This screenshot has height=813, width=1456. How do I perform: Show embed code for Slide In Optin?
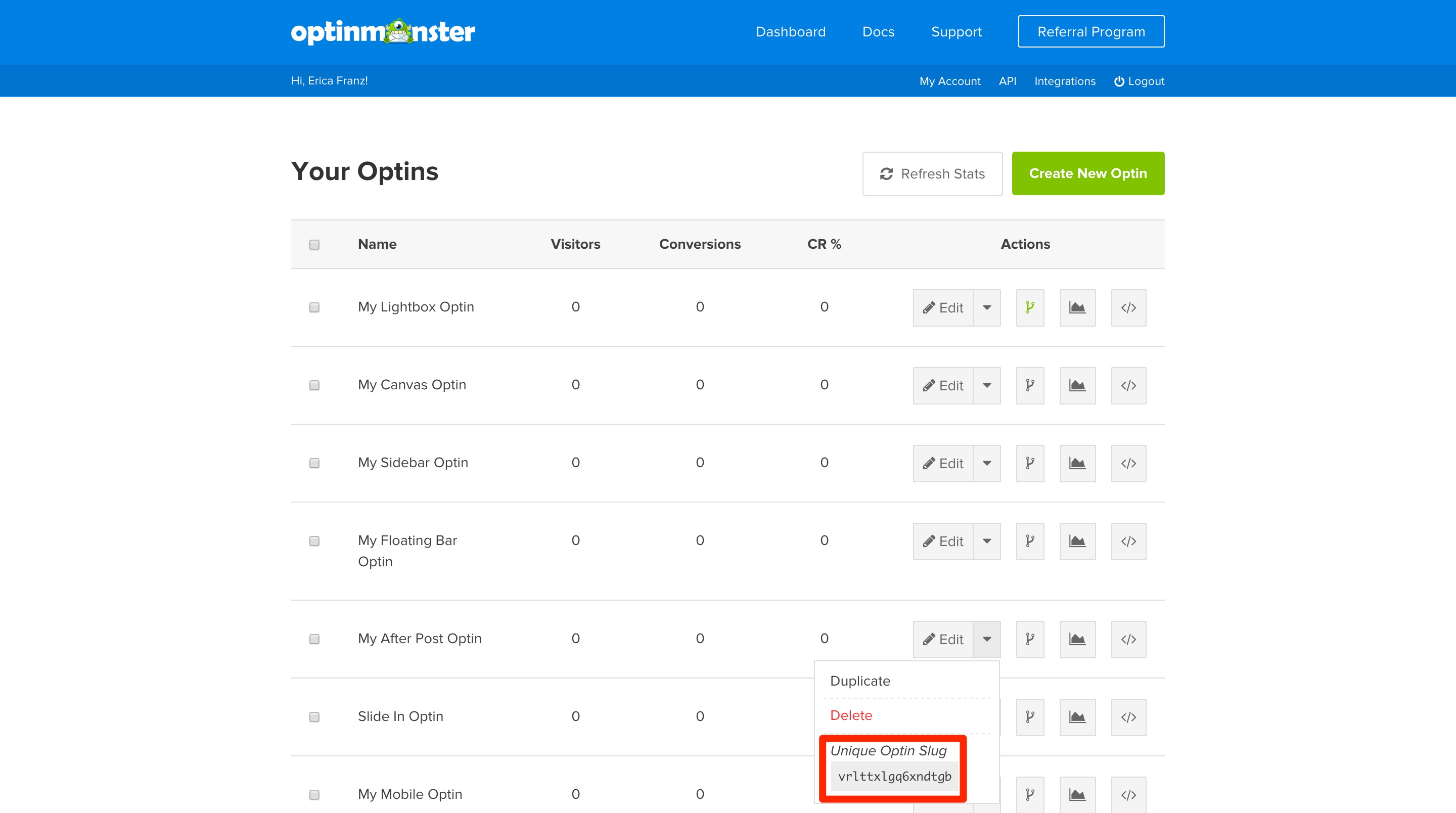1128,717
